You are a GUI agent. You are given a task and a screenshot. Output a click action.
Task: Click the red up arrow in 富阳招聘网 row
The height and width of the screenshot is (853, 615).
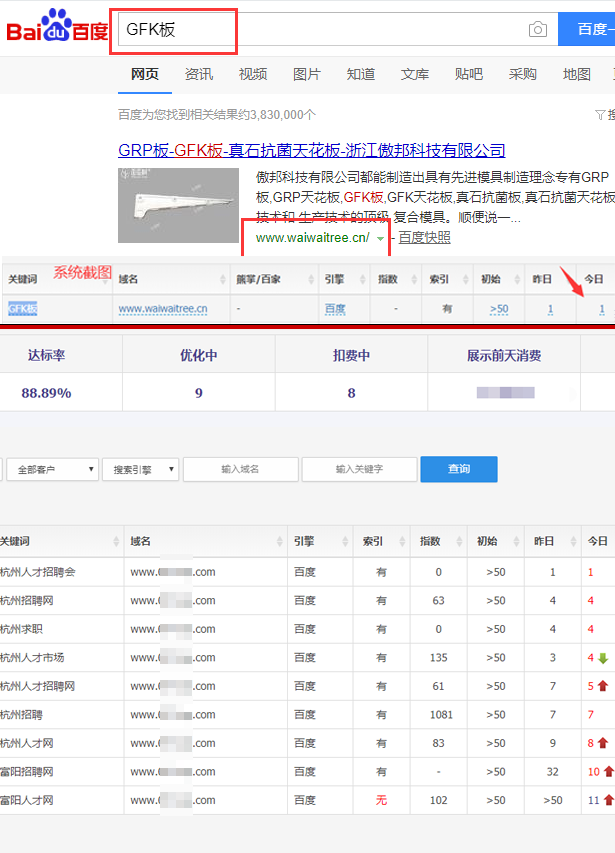tap(608, 771)
